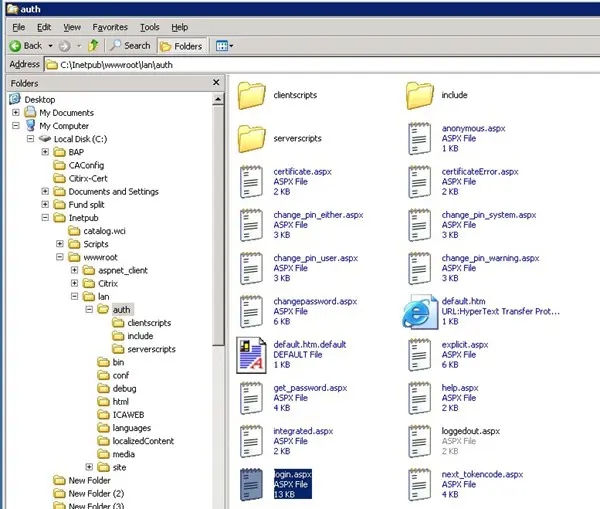Select the localizedContent folder in tree
The height and width of the screenshot is (509, 600).
(x=142, y=440)
